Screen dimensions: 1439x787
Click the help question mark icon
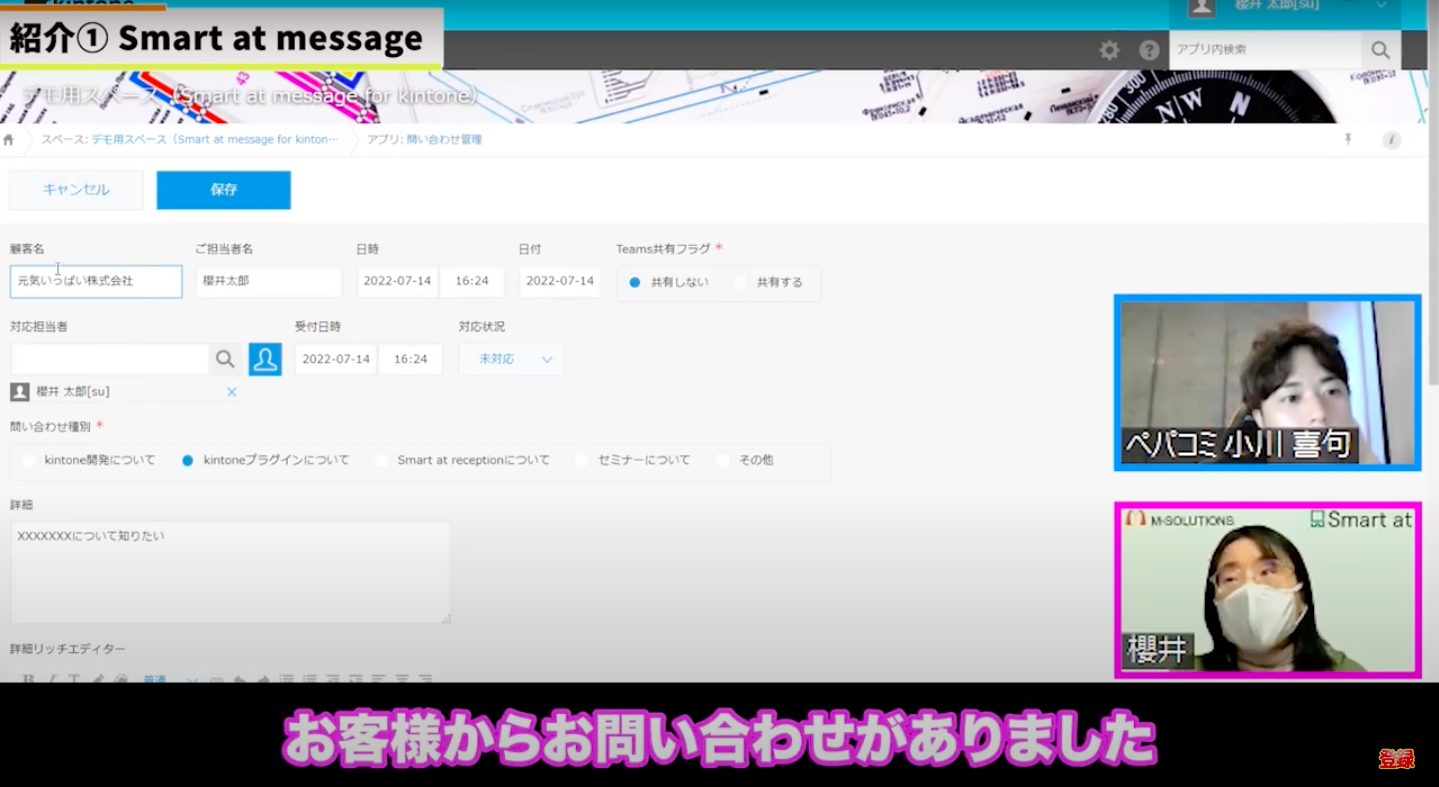[x=1149, y=50]
